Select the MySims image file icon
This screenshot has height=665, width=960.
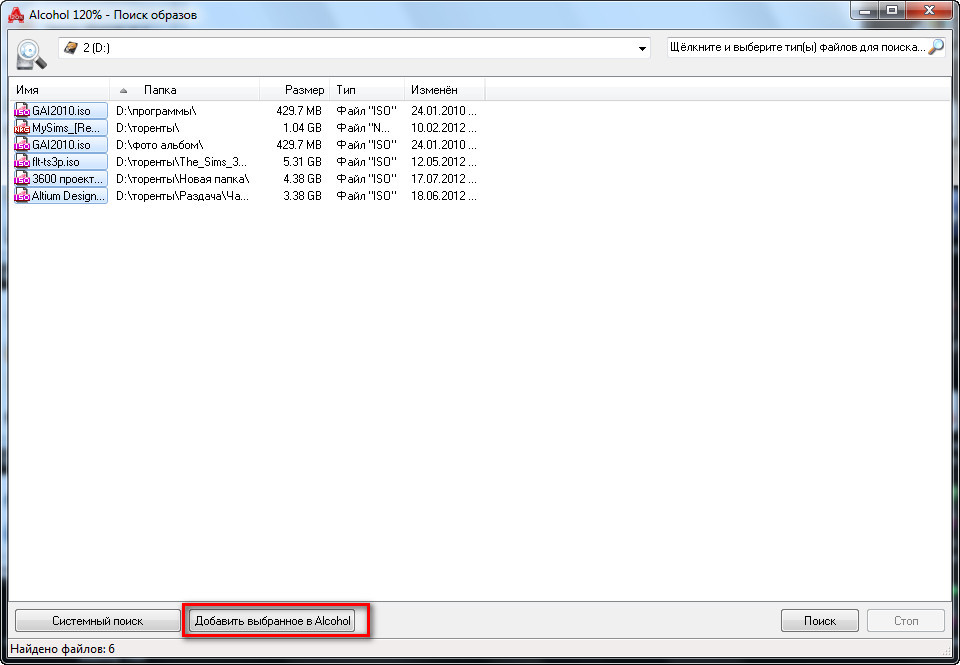22,128
